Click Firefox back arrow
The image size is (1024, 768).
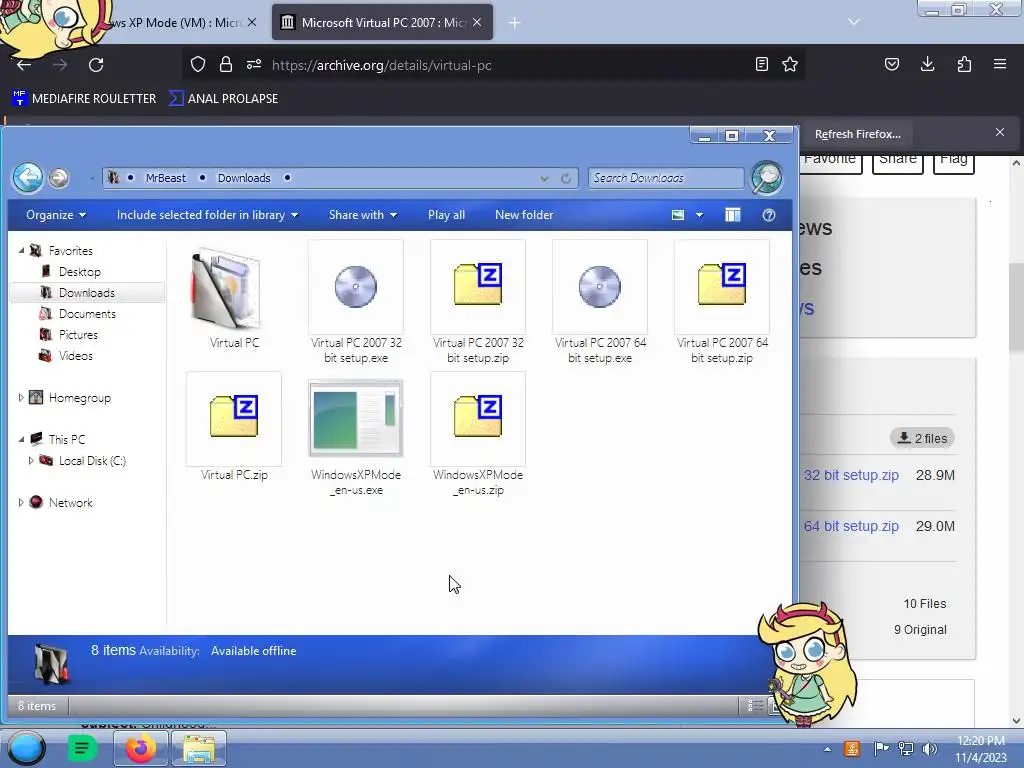coord(24,65)
